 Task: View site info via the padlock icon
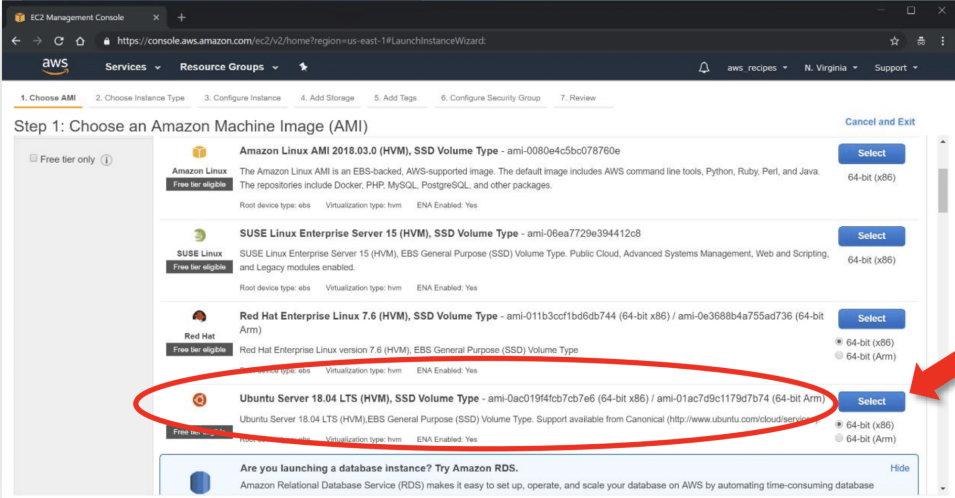[107, 41]
